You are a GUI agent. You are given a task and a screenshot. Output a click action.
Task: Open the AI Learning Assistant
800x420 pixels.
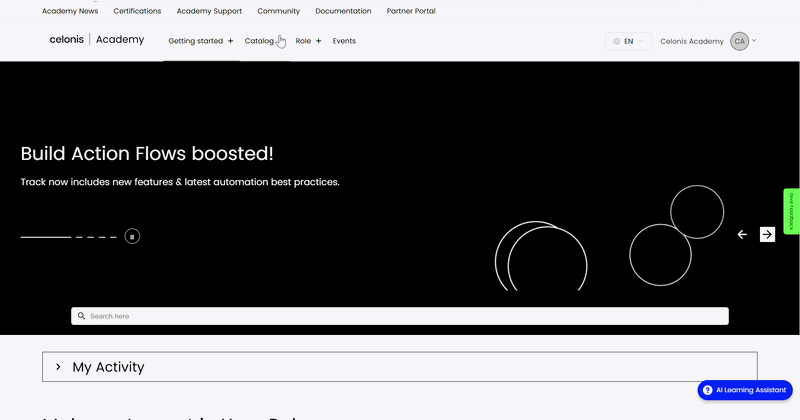(x=745, y=390)
